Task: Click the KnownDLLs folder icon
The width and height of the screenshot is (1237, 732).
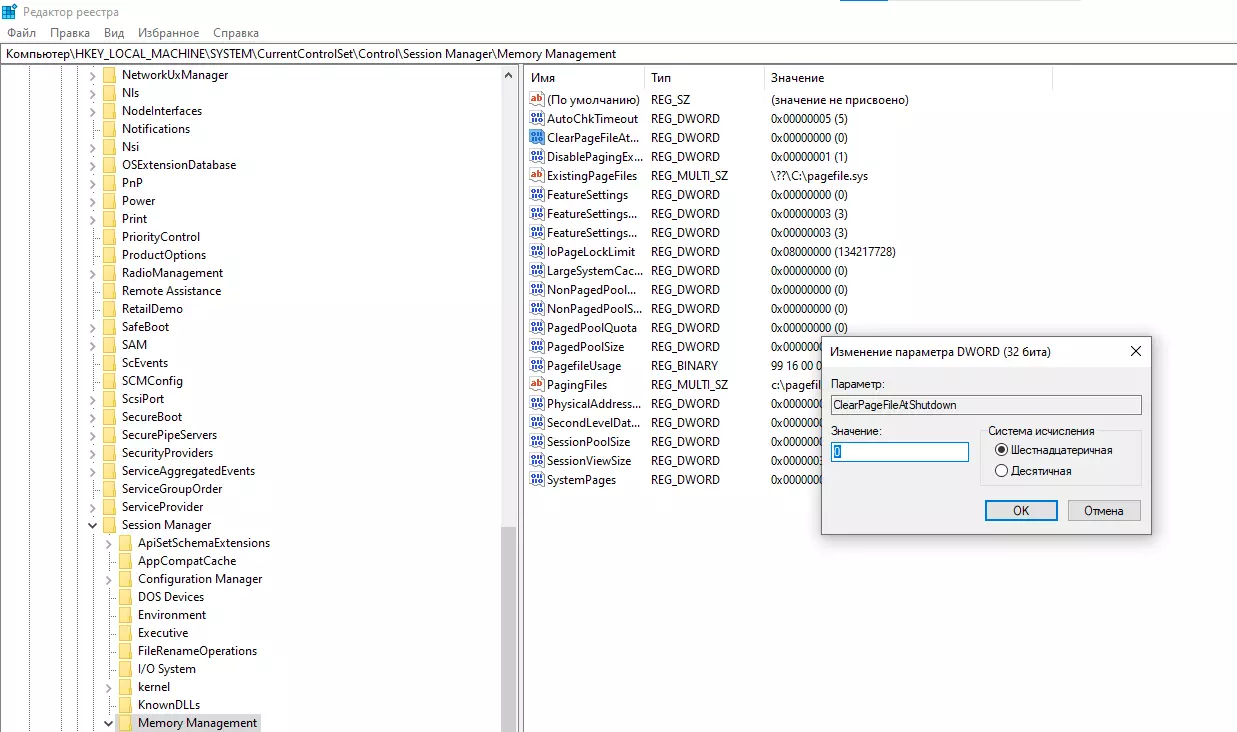Action: pyautogui.click(x=125, y=705)
